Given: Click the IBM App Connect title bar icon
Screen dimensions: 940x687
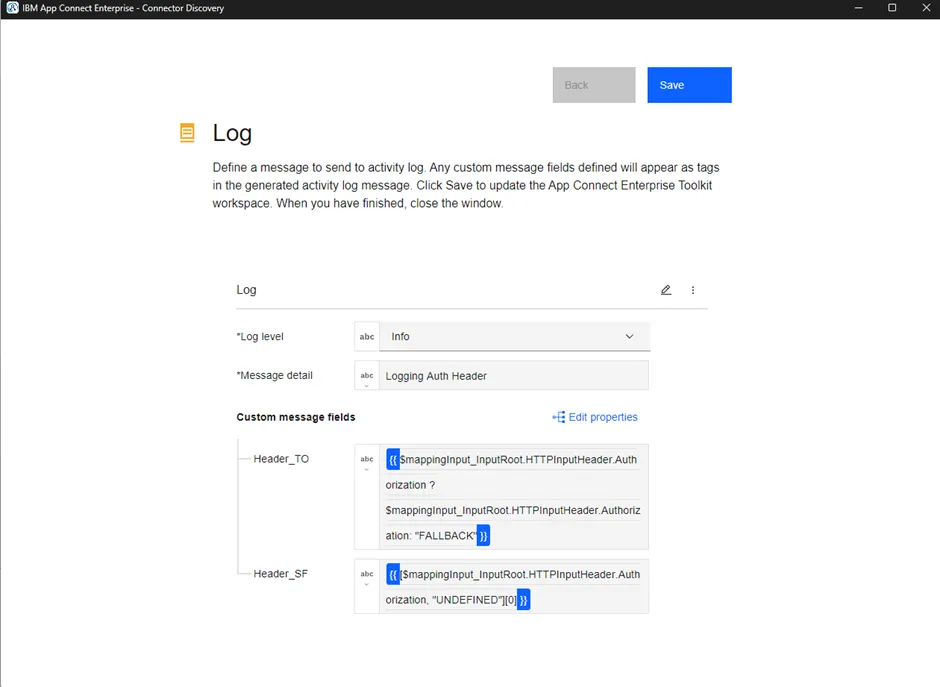Looking at the screenshot, I should coord(12,8).
